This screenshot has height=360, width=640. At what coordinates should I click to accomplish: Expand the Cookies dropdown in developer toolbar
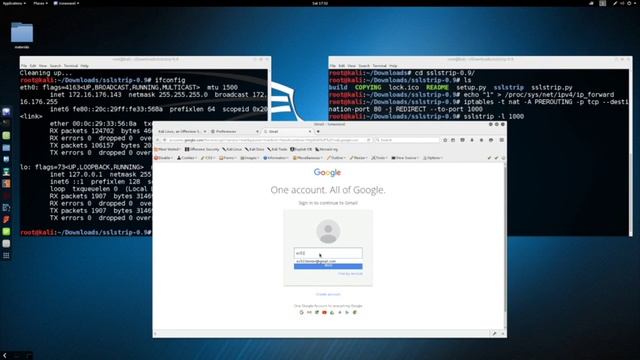187,158
